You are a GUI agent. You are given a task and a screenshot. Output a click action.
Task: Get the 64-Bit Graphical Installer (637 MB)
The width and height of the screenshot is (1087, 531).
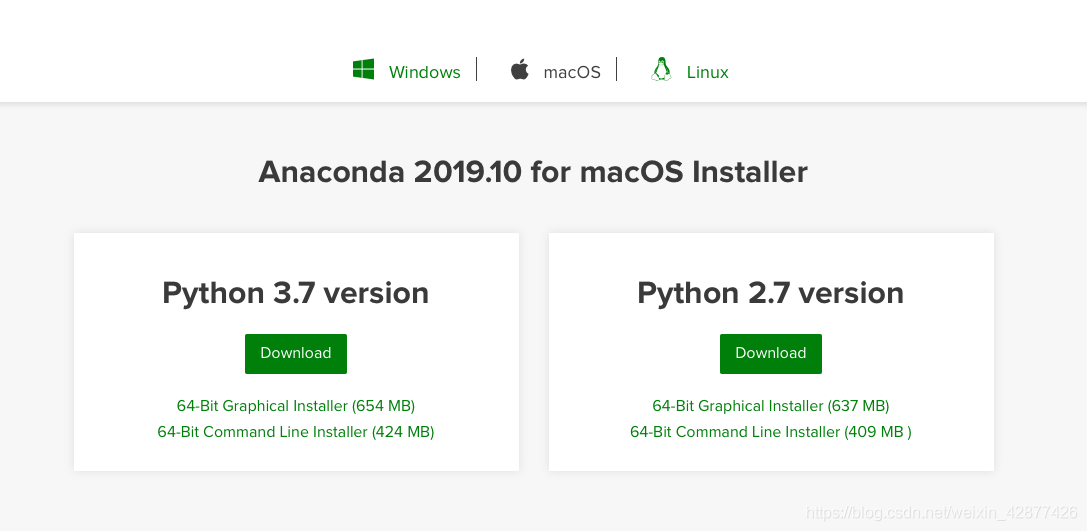770,406
